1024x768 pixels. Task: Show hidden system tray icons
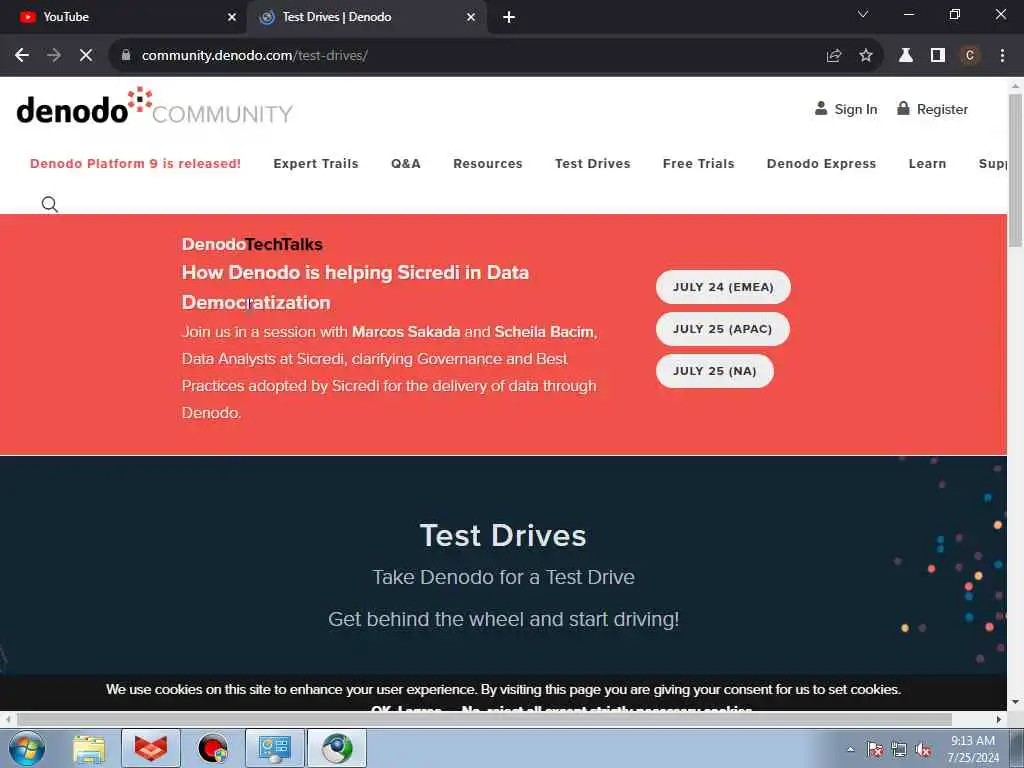click(x=850, y=750)
